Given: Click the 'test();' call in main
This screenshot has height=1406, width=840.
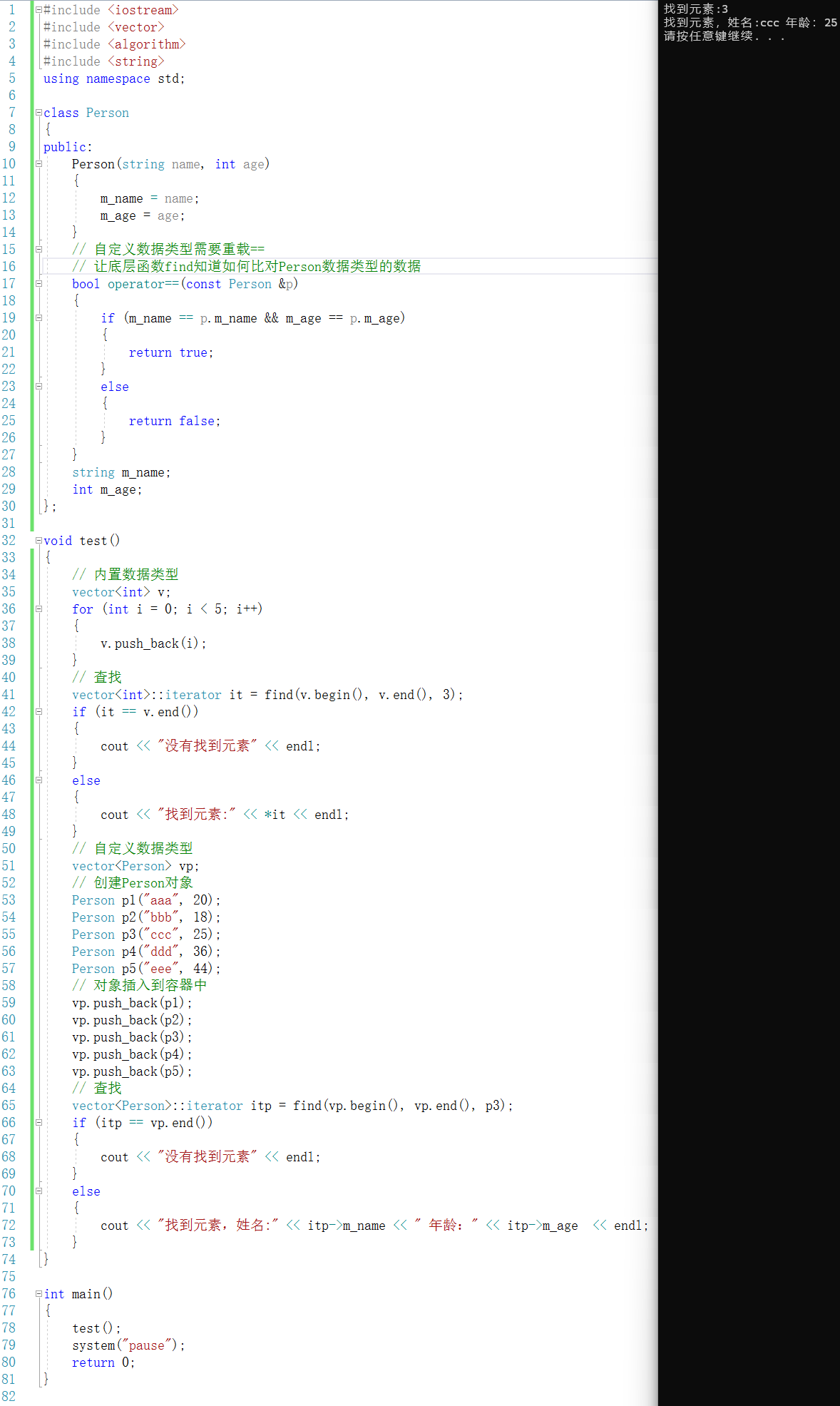Looking at the screenshot, I should [96, 1328].
